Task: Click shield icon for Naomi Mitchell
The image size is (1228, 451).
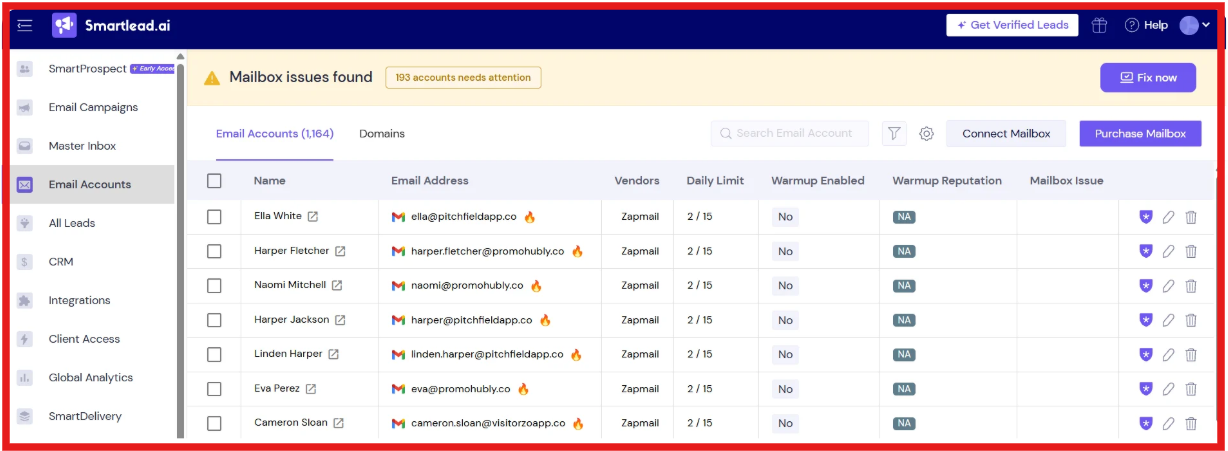Action: pos(1146,286)
